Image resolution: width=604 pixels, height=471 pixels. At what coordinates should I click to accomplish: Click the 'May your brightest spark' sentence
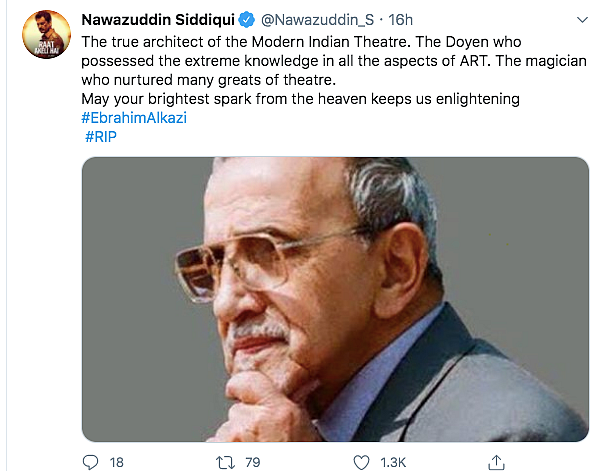[300, 99]
